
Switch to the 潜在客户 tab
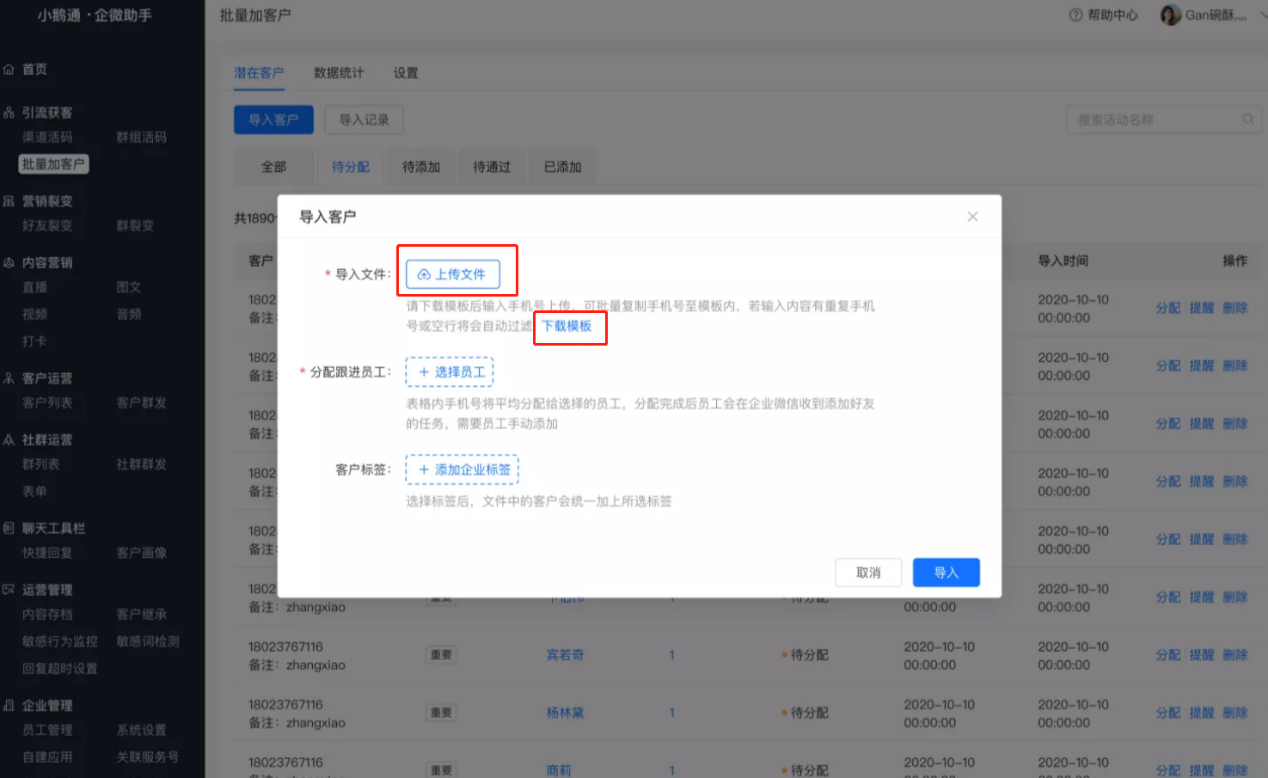pos(259,73)
